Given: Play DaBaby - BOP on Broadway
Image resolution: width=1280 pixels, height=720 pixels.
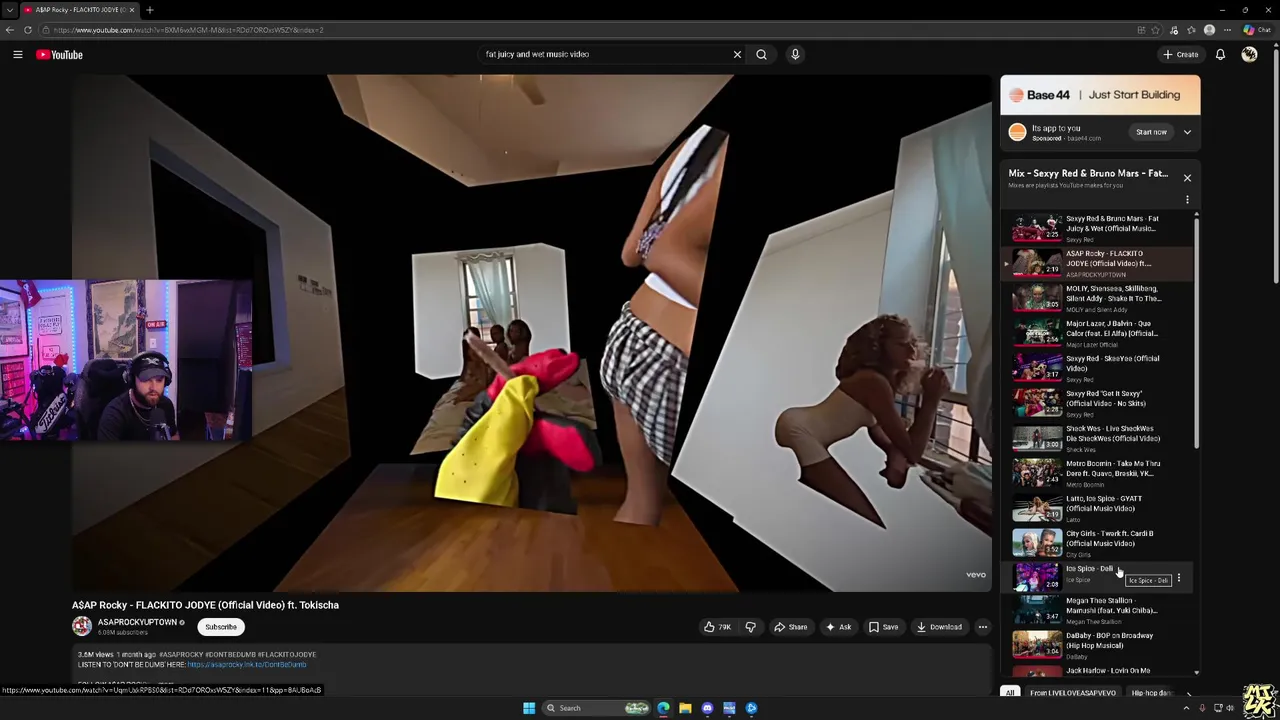Looking at the screenshot, I should tap(1100, 645).
